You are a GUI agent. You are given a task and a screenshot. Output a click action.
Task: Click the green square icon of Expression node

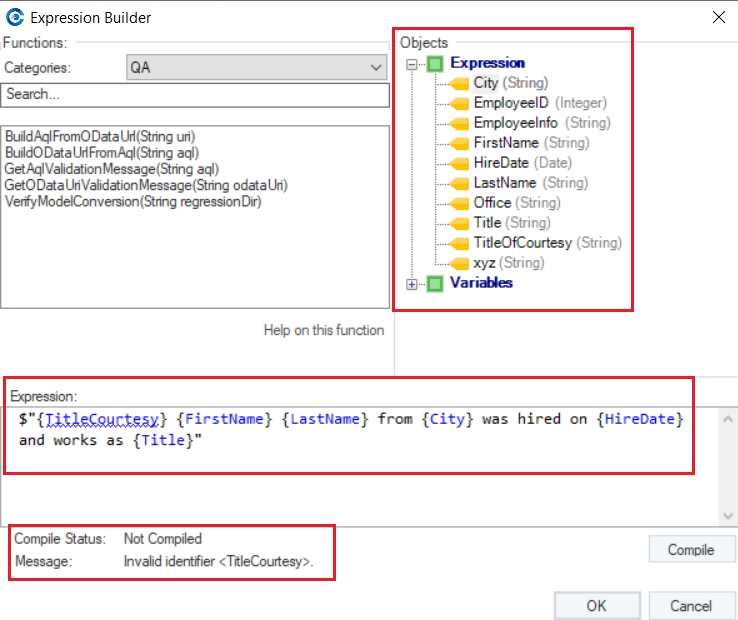pyautogui.click(x=435, y=64)
